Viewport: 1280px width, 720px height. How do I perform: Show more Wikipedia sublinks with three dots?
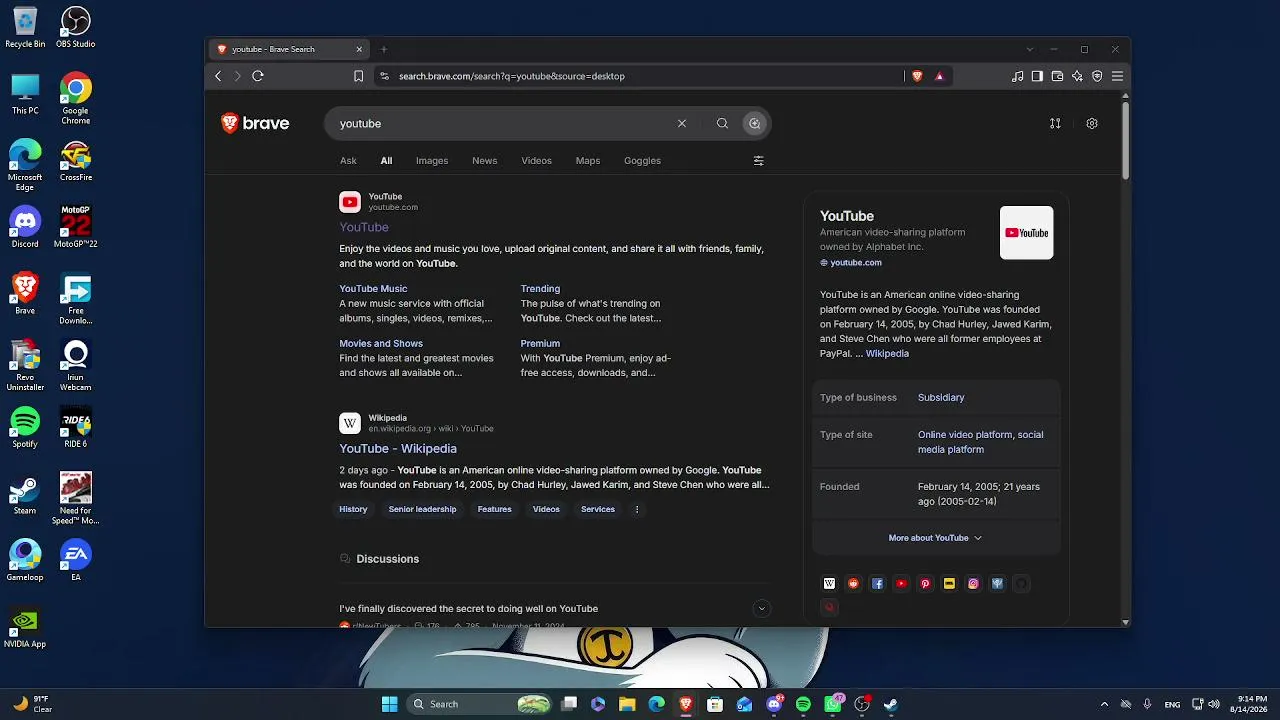click(636, 510)
